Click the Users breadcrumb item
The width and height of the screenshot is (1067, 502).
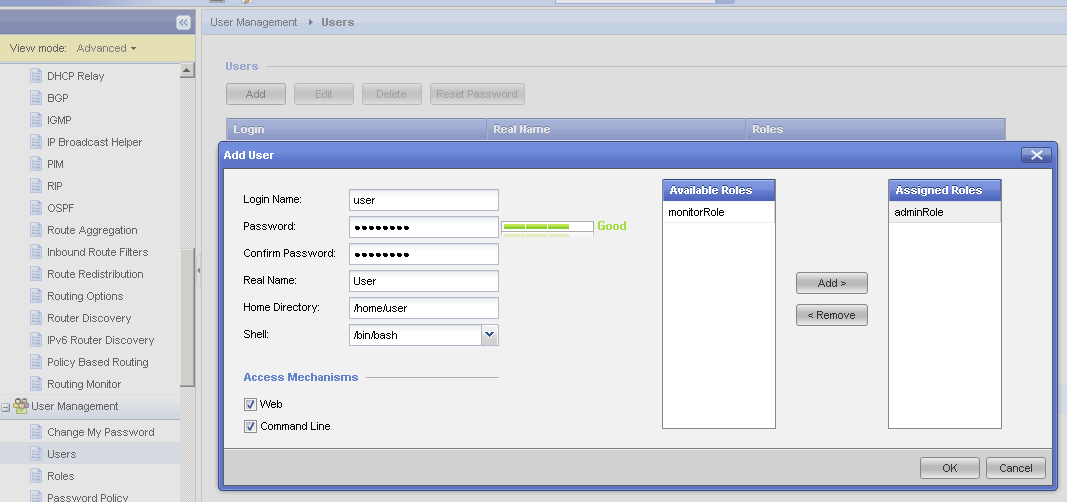point(338,22)
